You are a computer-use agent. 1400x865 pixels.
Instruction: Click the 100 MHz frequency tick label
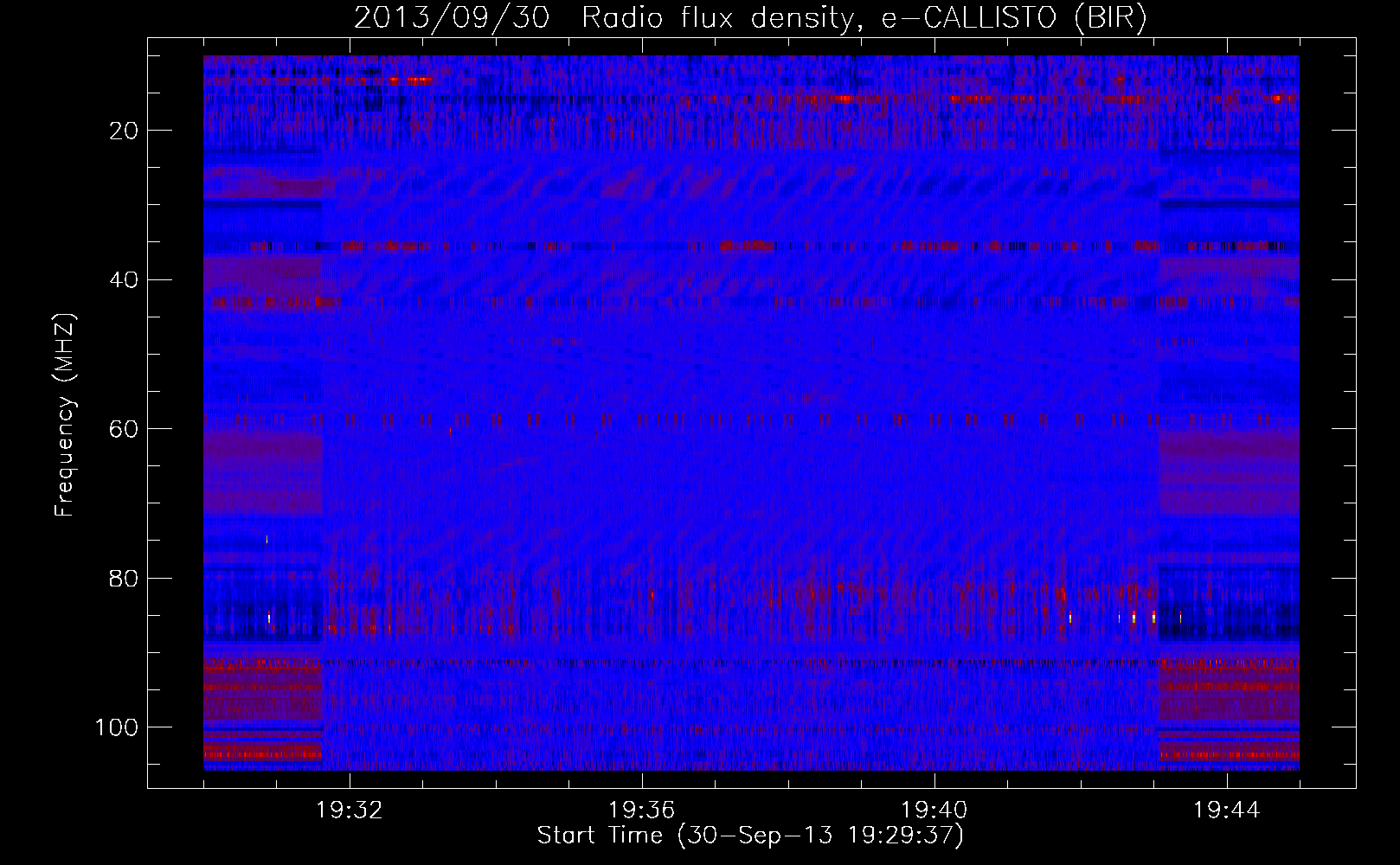coord(117,727)
